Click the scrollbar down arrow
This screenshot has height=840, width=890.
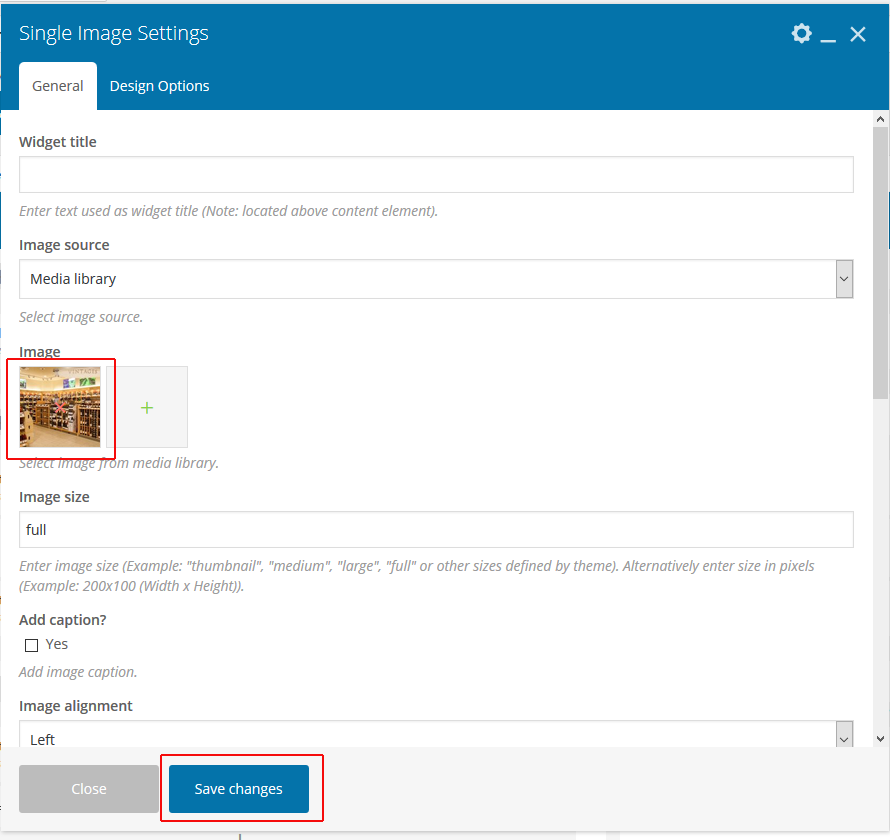(x=880, y=738)
